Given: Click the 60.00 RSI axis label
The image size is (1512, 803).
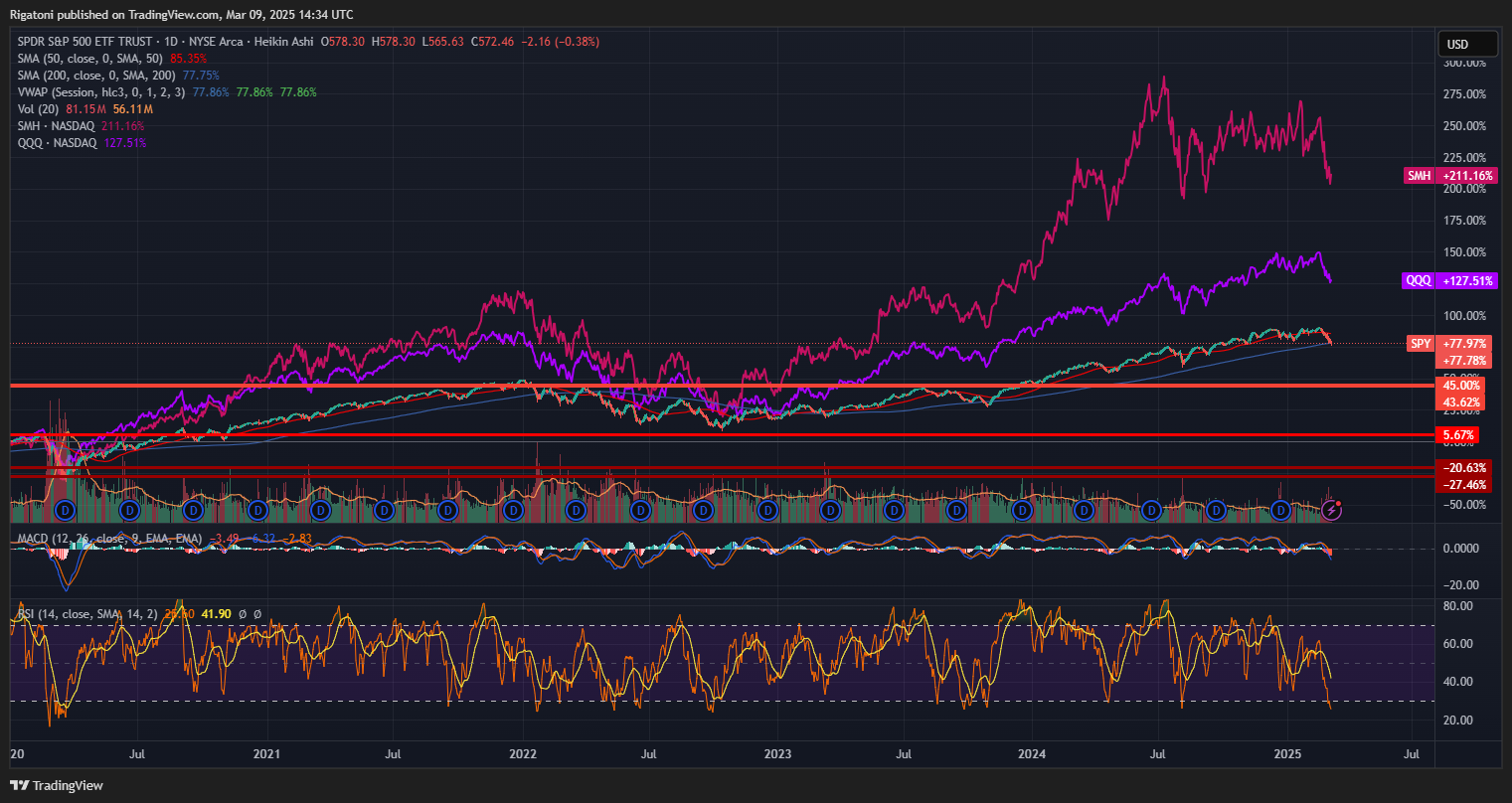Looking at the screenshot, I should coord(1456,644).
